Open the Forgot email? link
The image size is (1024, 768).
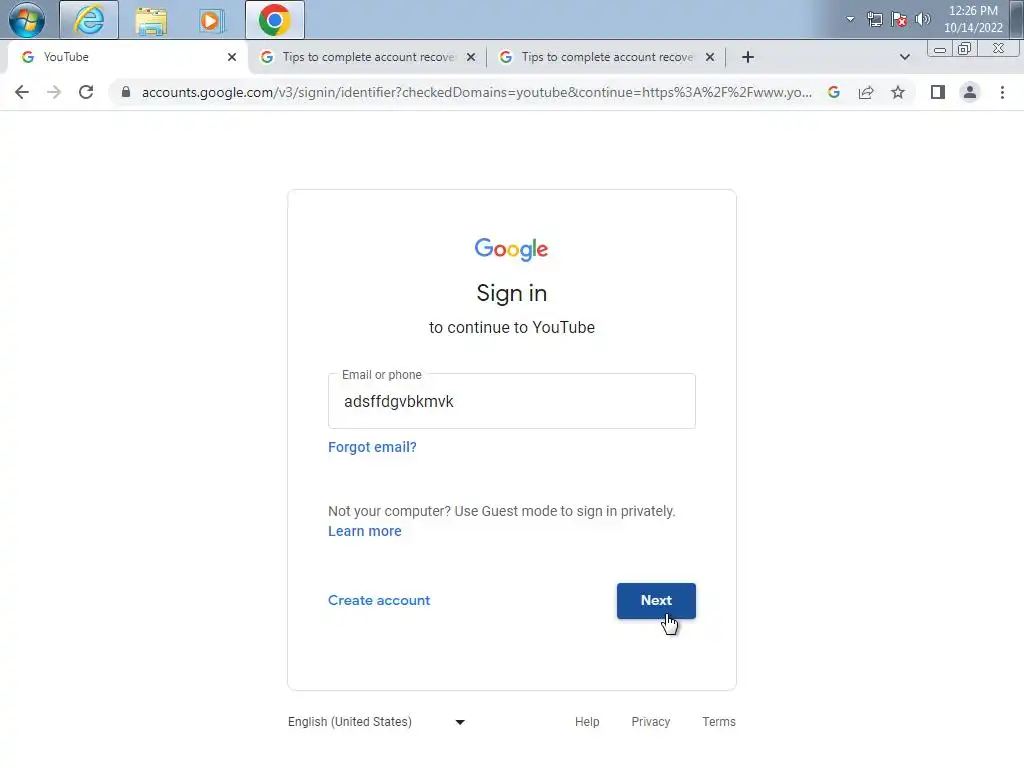click(x=372, y=447)
